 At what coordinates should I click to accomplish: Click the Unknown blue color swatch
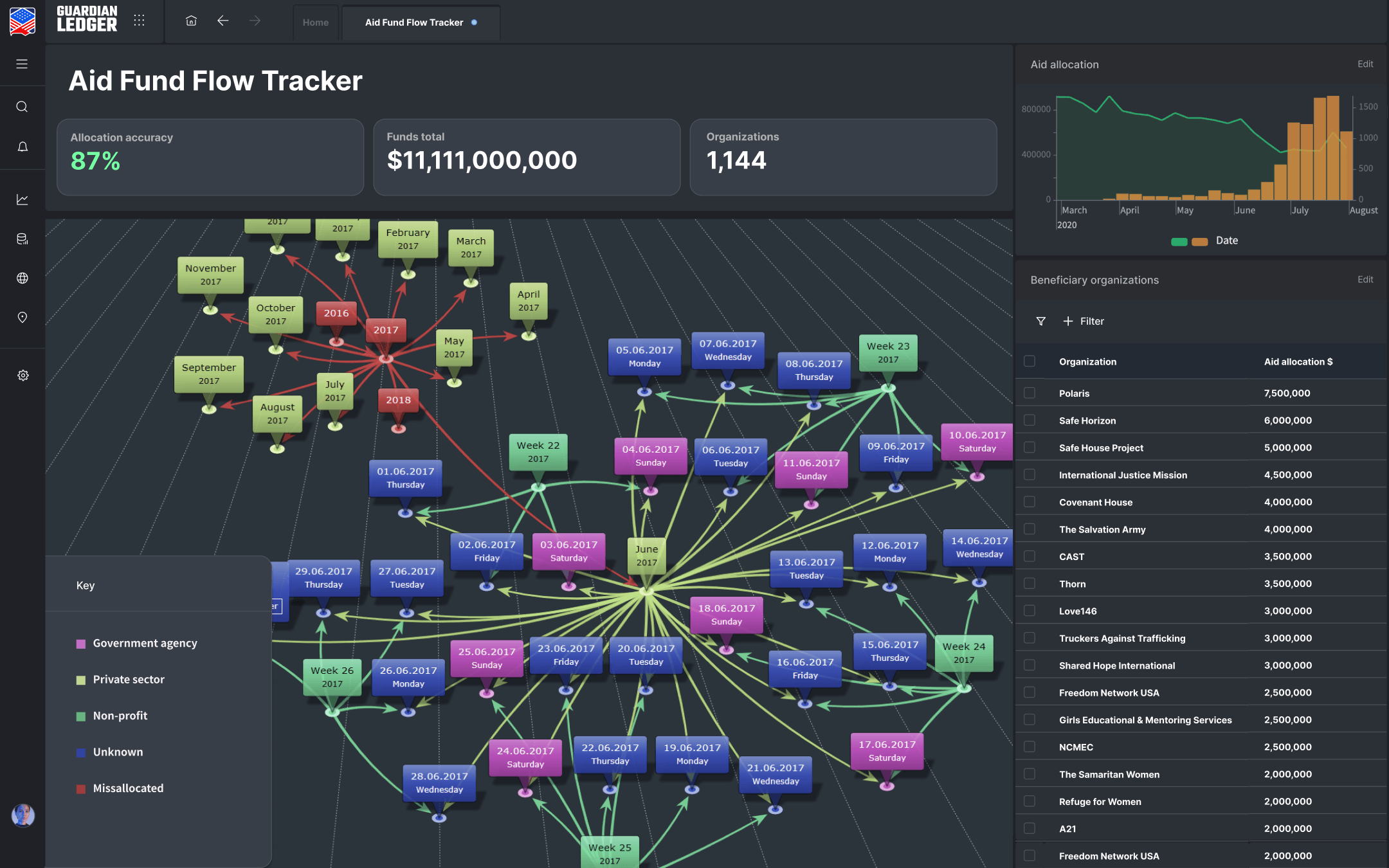(81, 753)
